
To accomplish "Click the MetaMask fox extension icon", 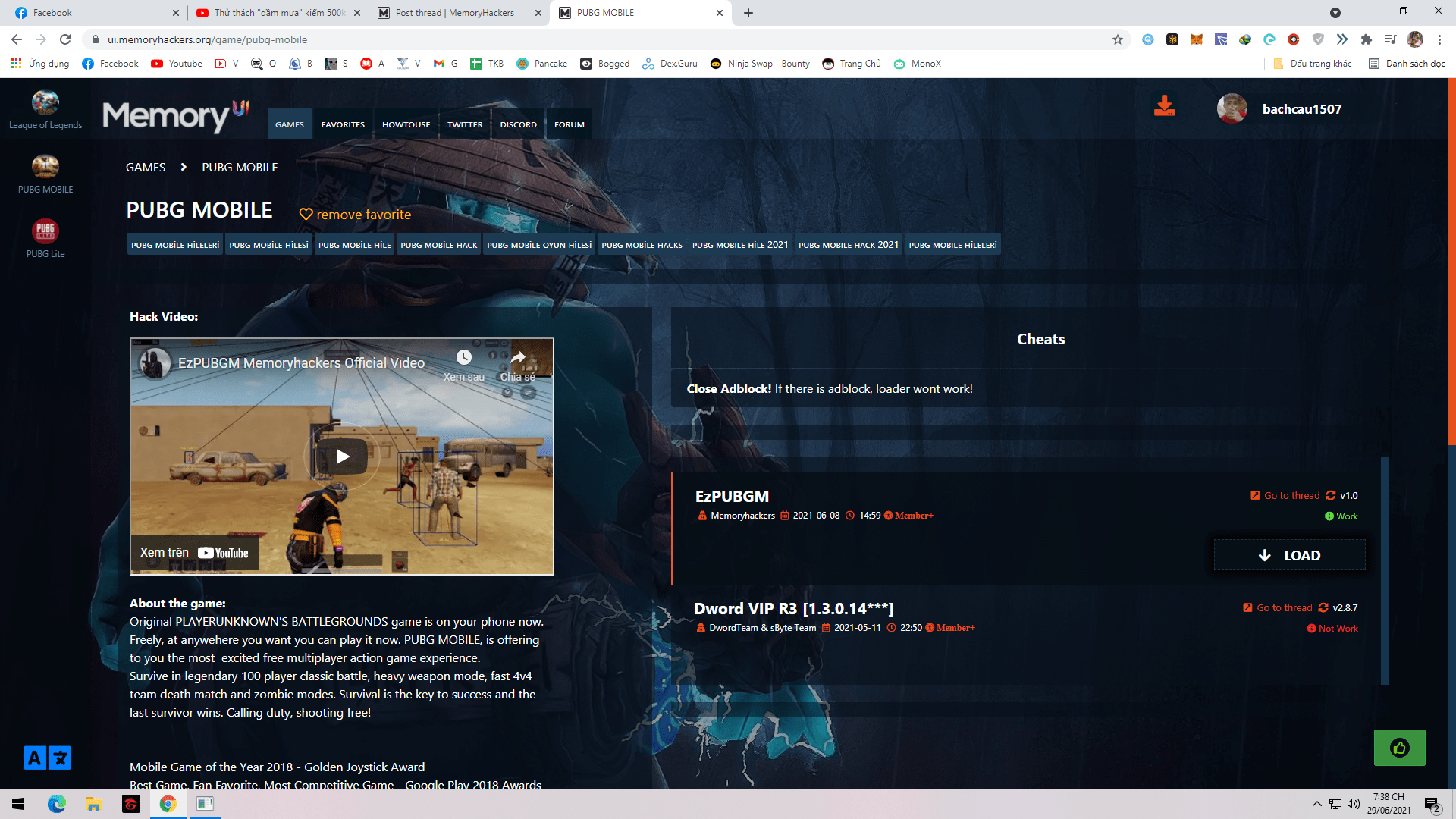I will pyautogui.click(x=1197, y=39).
